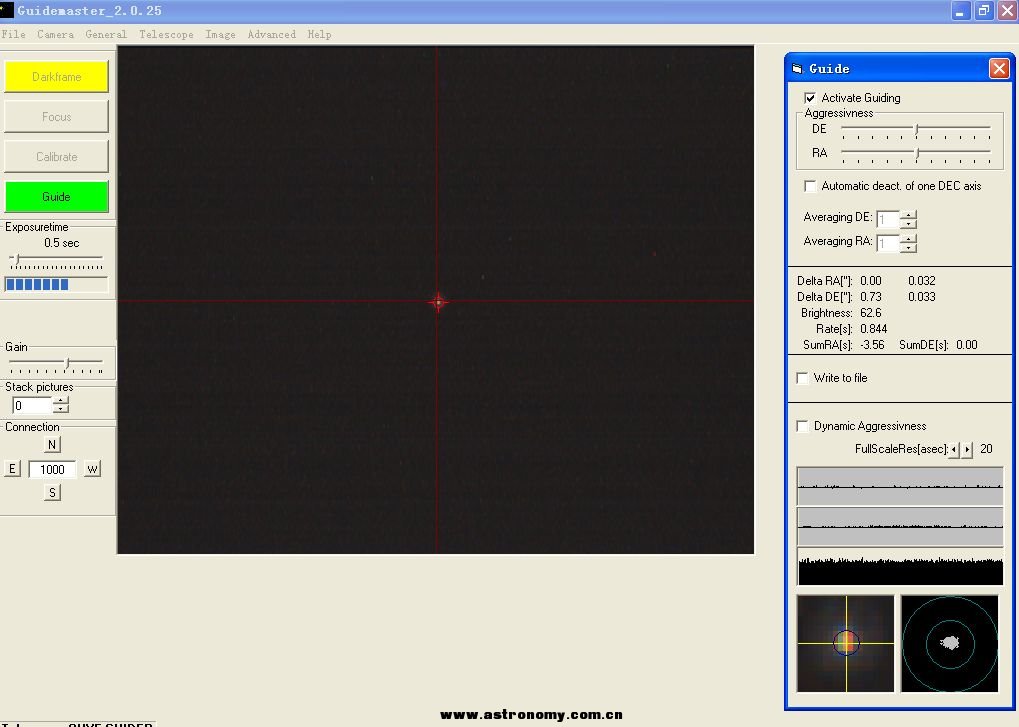Click the RA aggressiveness slider
Image resolution: width=1019 pixels, height=727 pixels.
pyautogui.click(x=916, y=155)
